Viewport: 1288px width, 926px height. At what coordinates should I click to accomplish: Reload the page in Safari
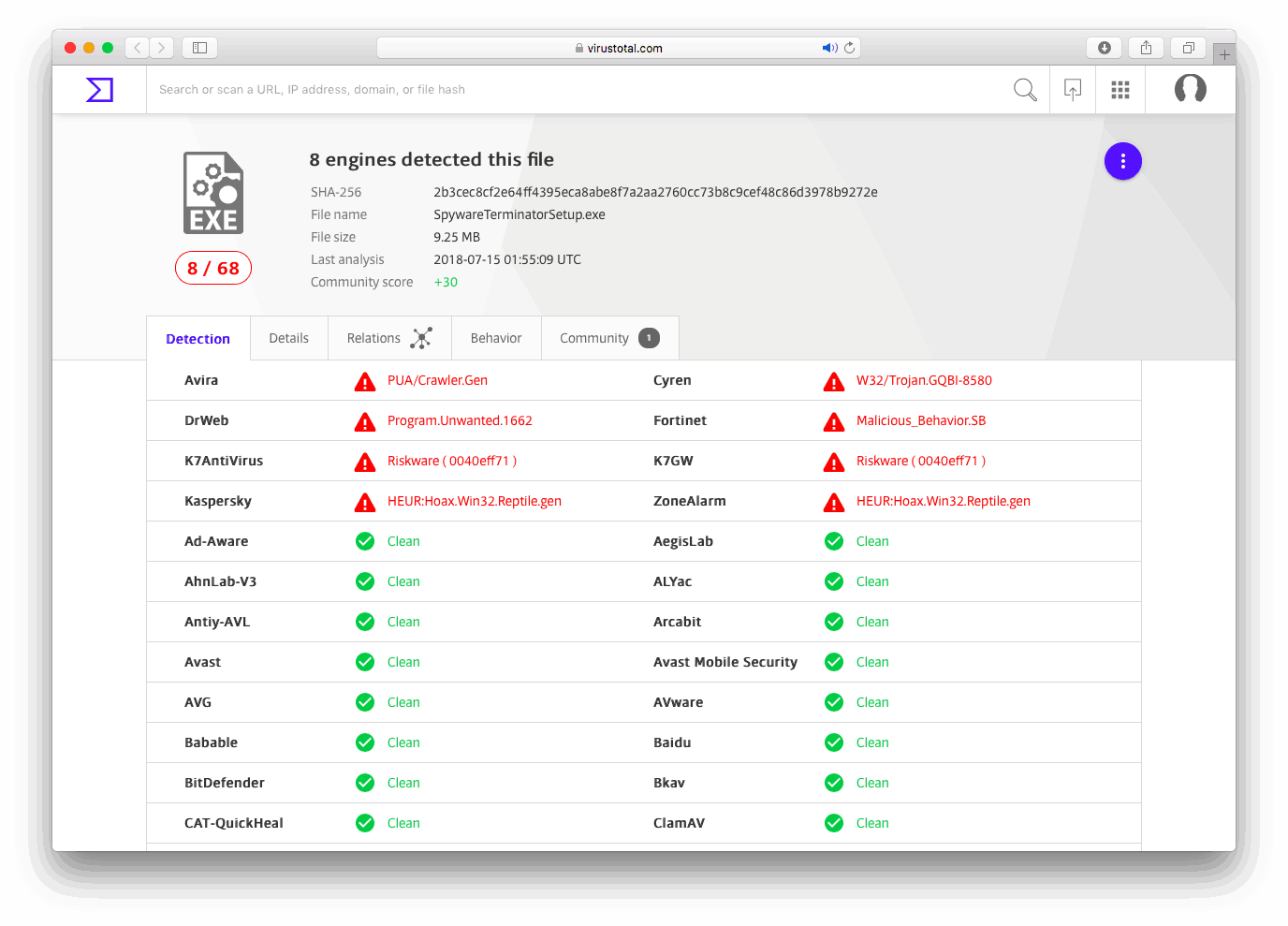point(850,48)
